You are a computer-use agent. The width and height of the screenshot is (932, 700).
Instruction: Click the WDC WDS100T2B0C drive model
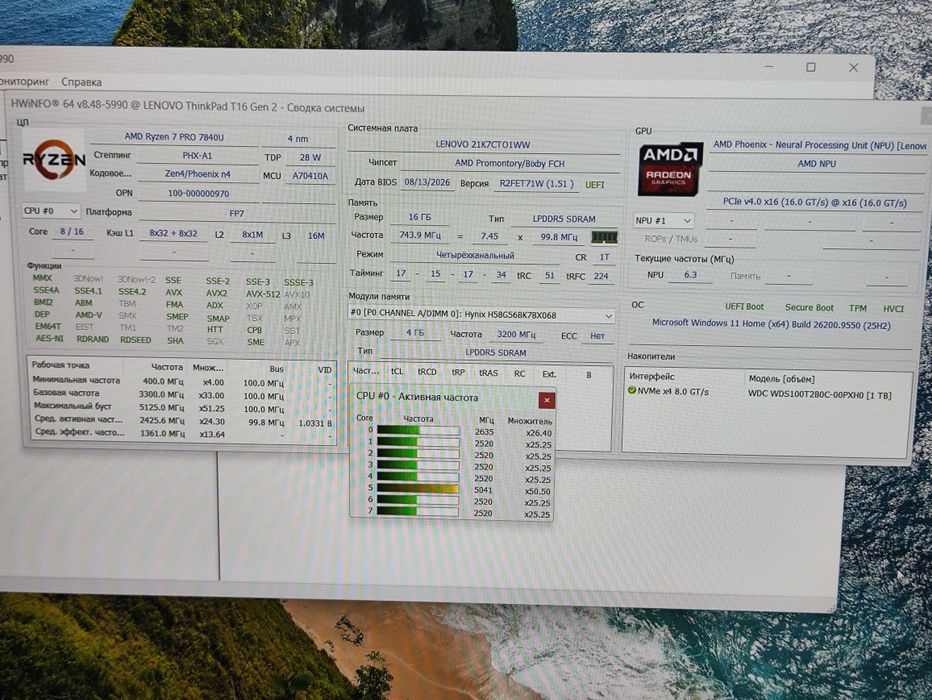tap(820, 395)
